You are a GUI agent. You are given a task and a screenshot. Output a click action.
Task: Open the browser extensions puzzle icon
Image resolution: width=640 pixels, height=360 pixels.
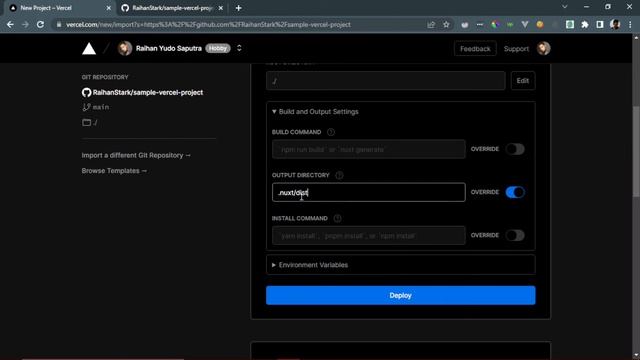585,25
